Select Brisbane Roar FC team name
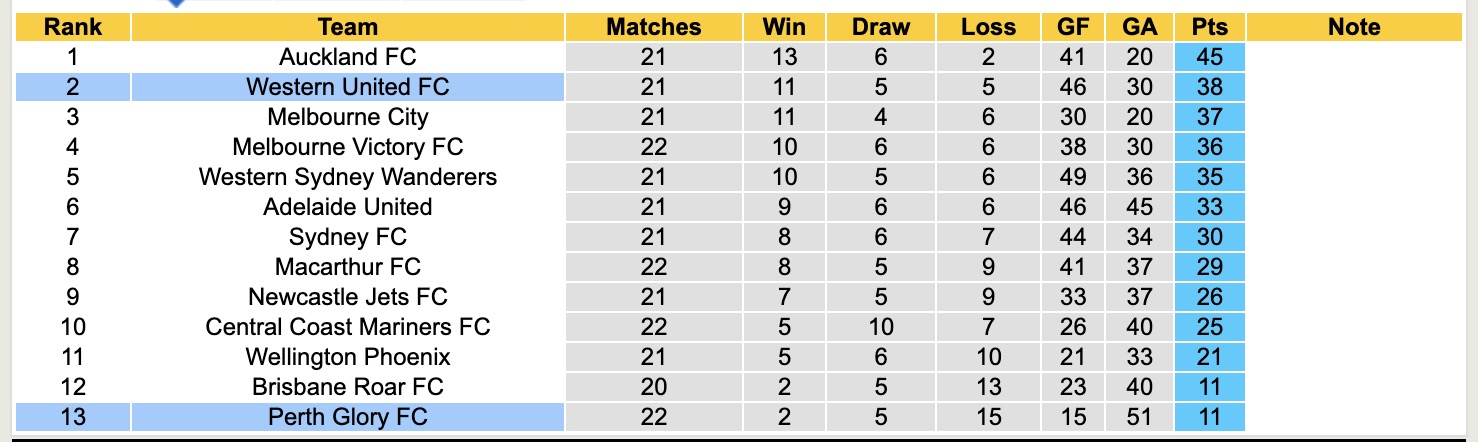 (348, 387)
